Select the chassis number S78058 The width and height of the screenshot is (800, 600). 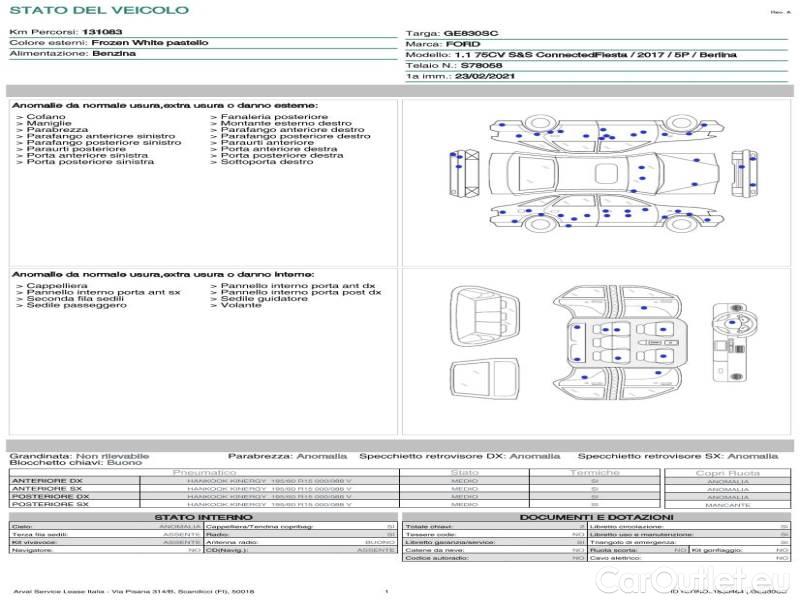click(x=482, y=66)
